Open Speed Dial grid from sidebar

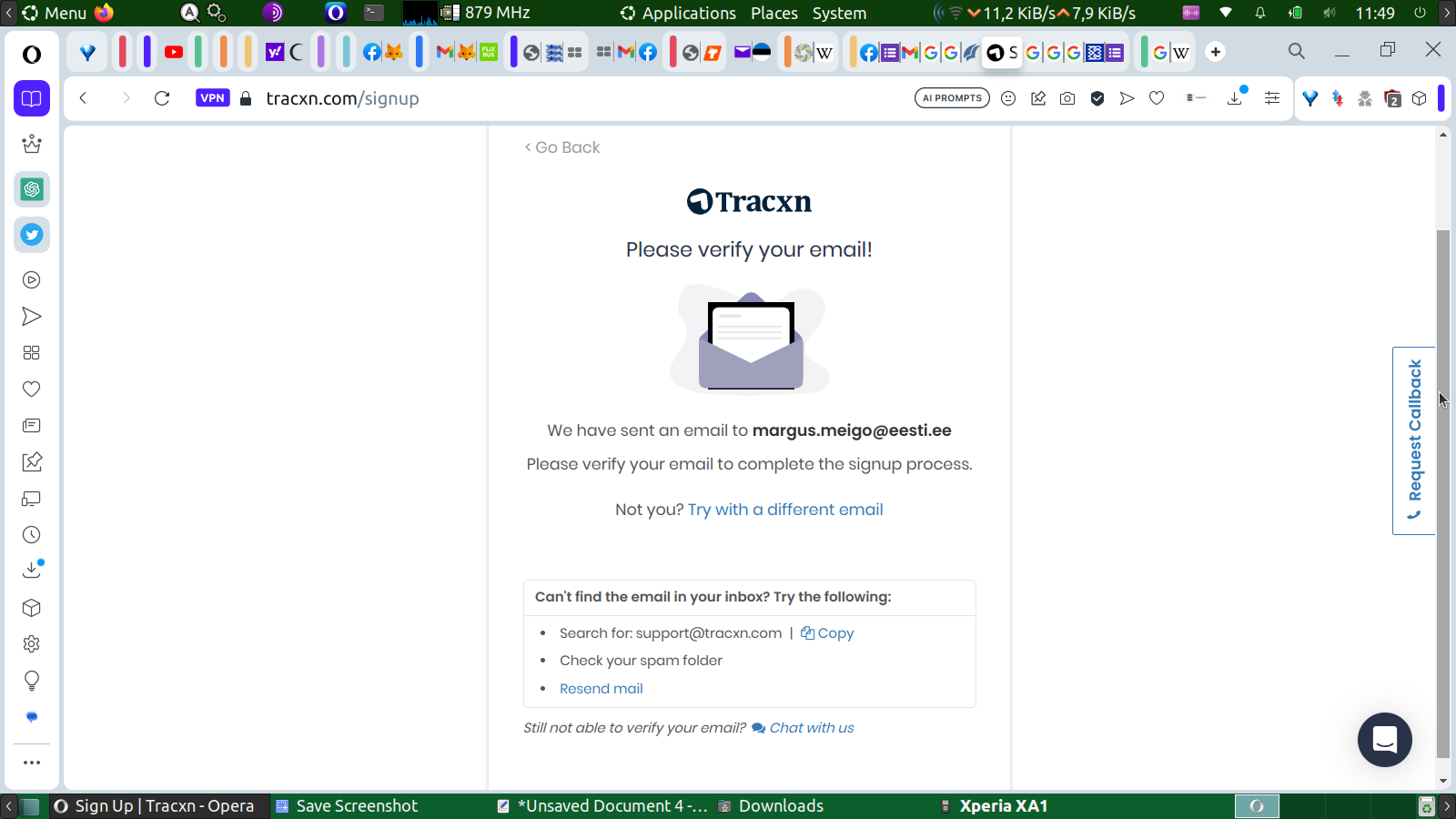pyautogui.click(x=32, y=353)
